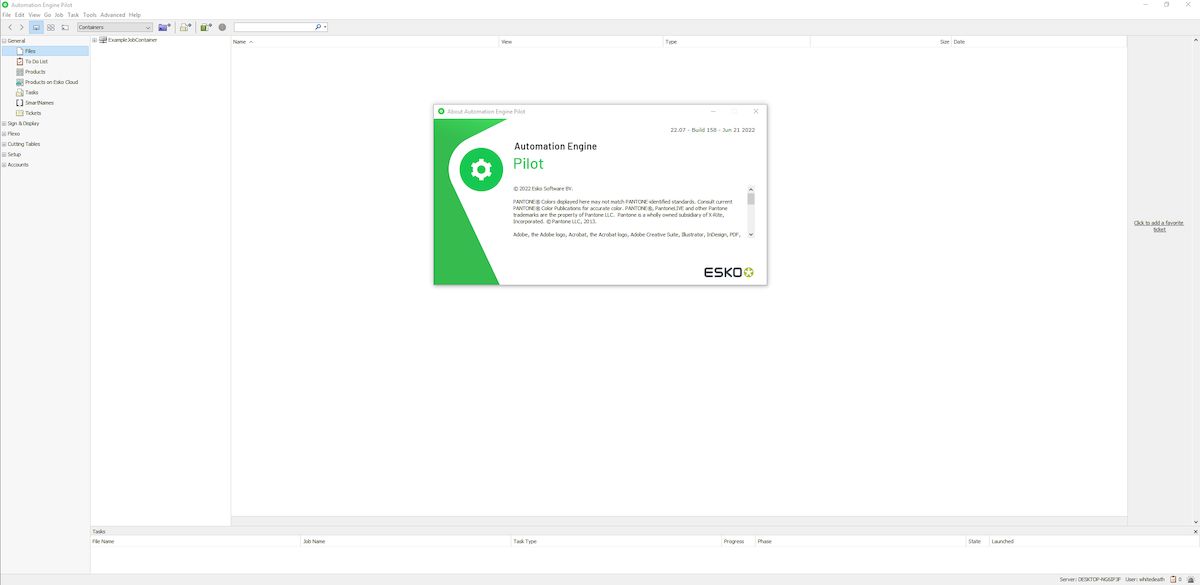
Task: Open the Products view
Action: 31,72
